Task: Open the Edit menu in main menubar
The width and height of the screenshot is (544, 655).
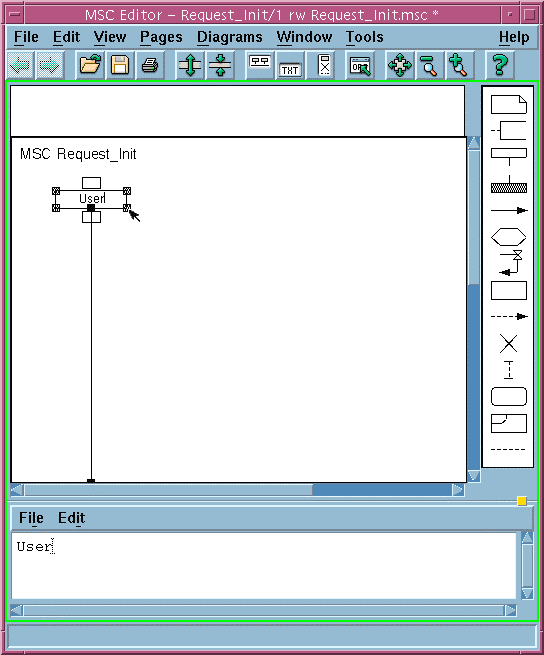Action: pos(66,37)
